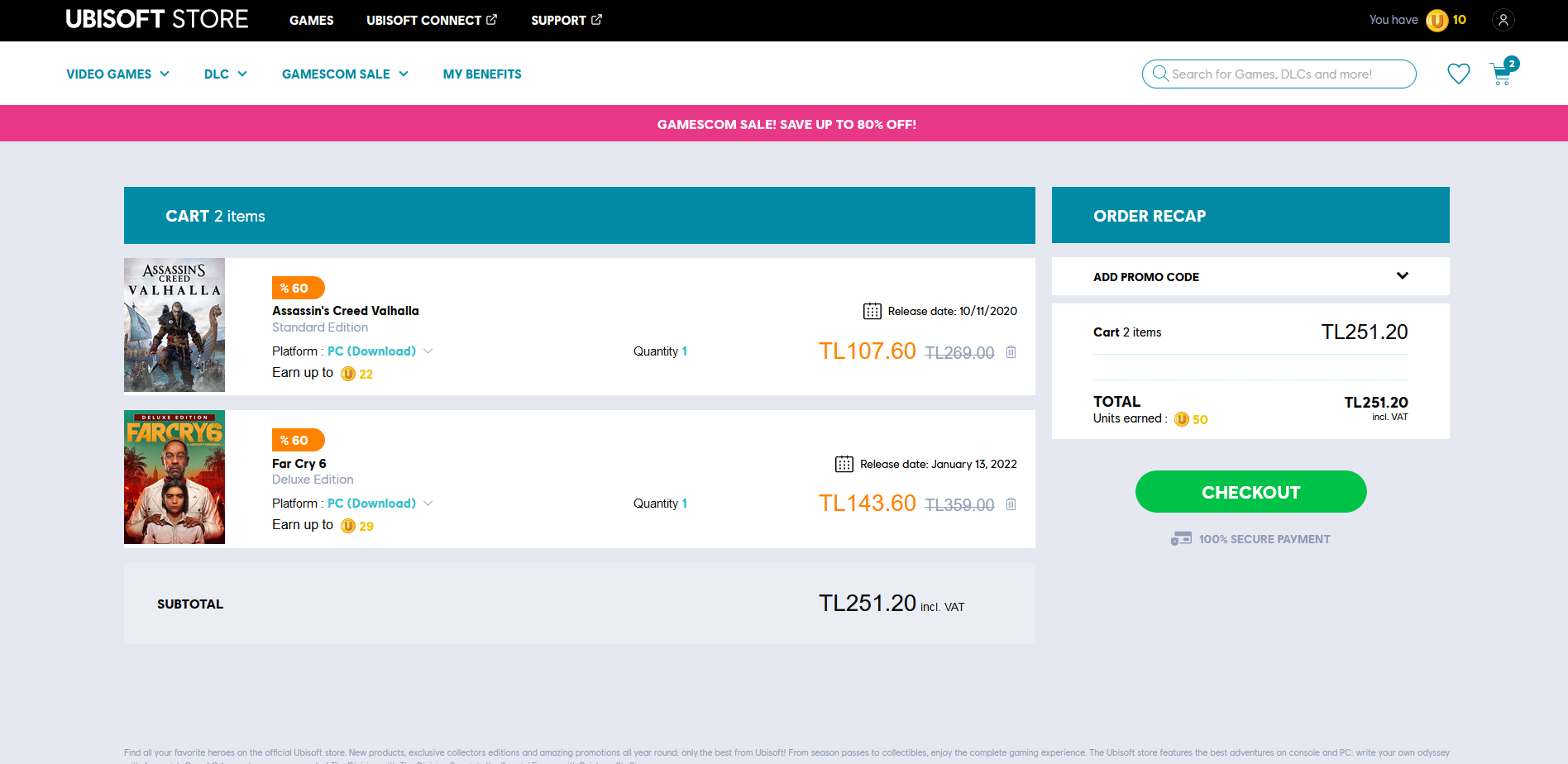Expand the Video Games dropdown menu
This screenshot has width=1568, height=764.
click(118, 74)
